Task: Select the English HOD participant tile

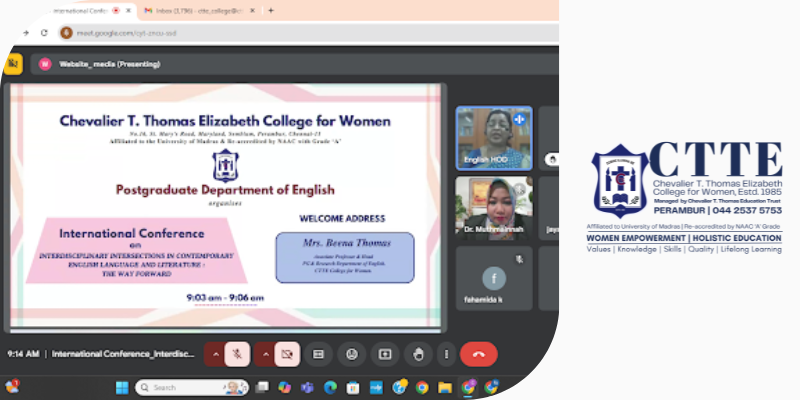Action: [x=494, y=138]
